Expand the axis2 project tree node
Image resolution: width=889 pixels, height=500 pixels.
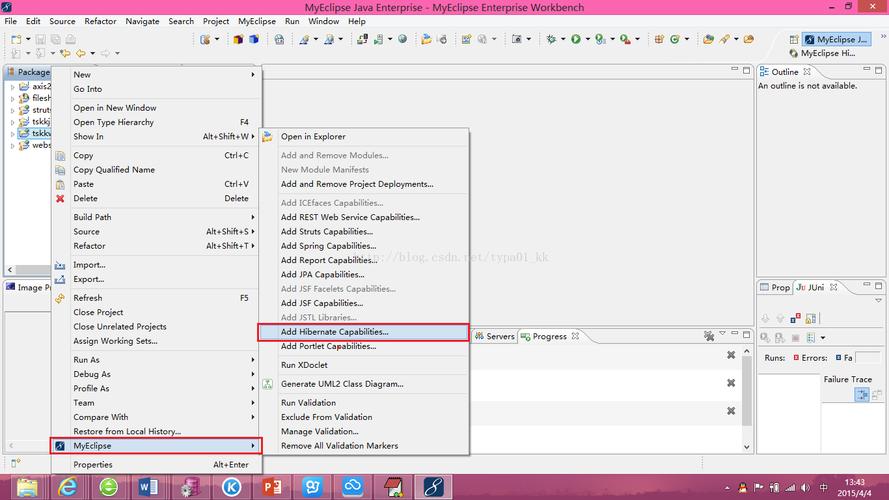click(12, 87)
